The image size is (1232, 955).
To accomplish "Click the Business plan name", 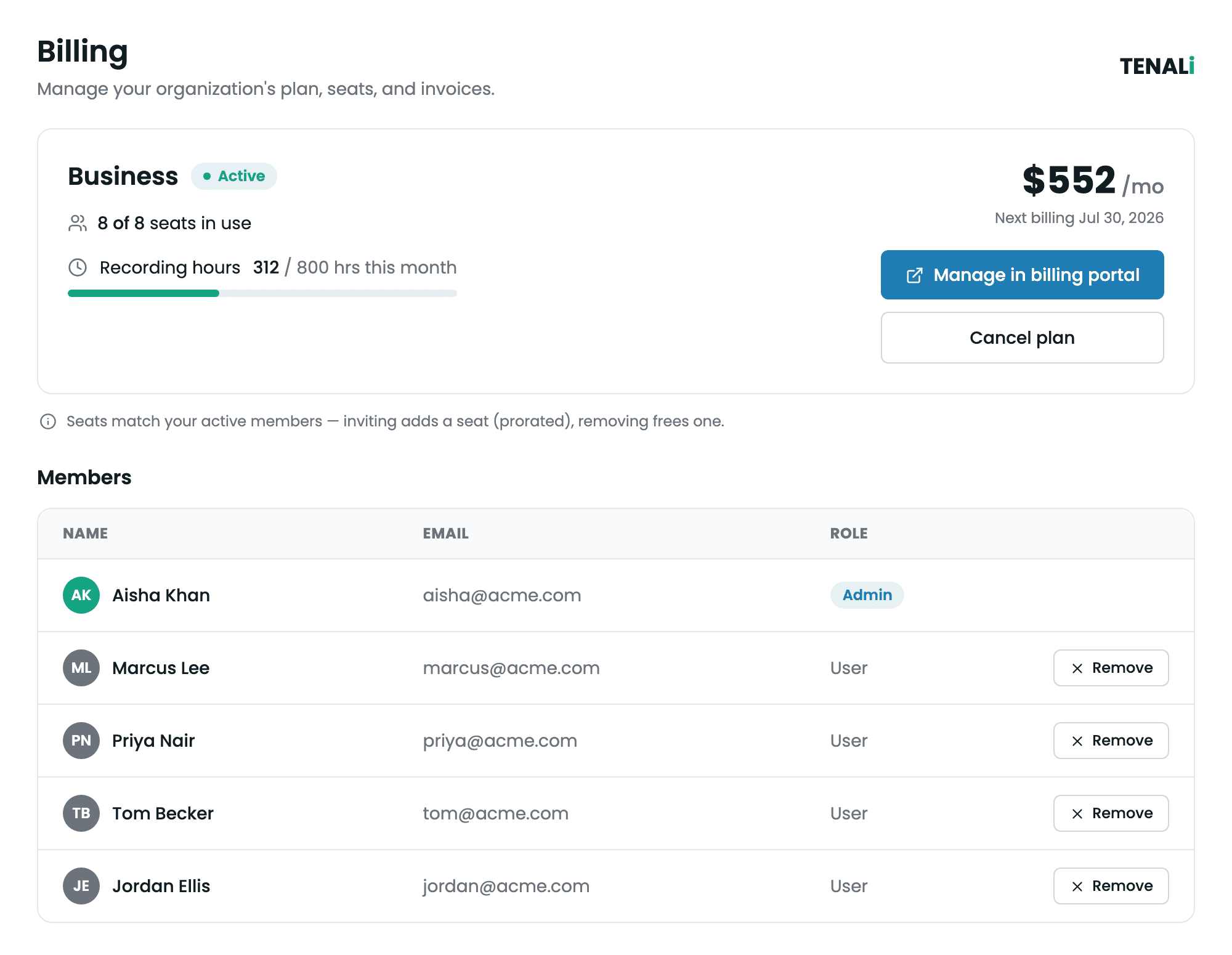I will click(x=123, y=176).
